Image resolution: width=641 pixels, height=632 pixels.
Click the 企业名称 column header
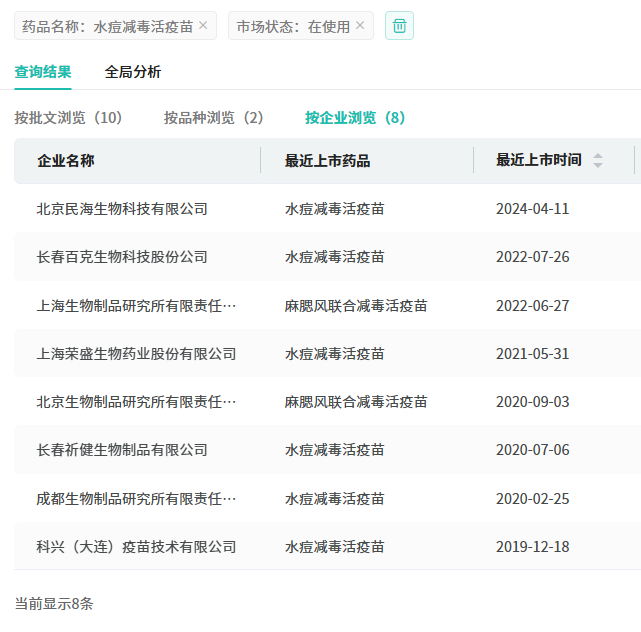pos(66,160)
